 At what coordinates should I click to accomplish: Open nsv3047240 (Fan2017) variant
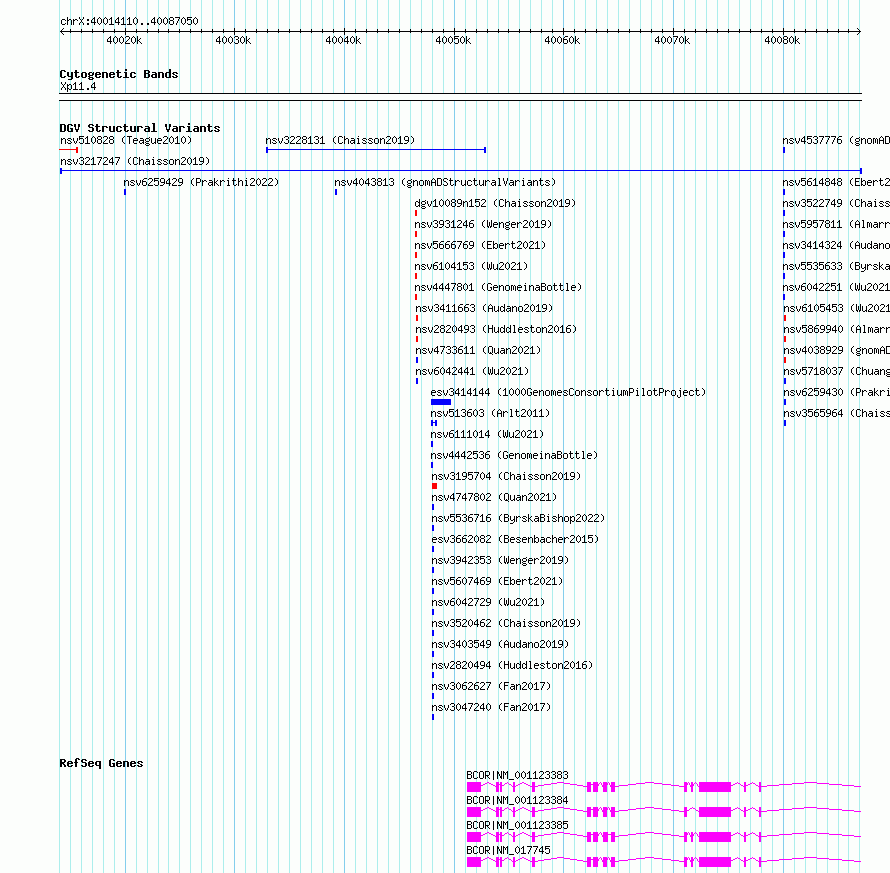tap(491, 707)
